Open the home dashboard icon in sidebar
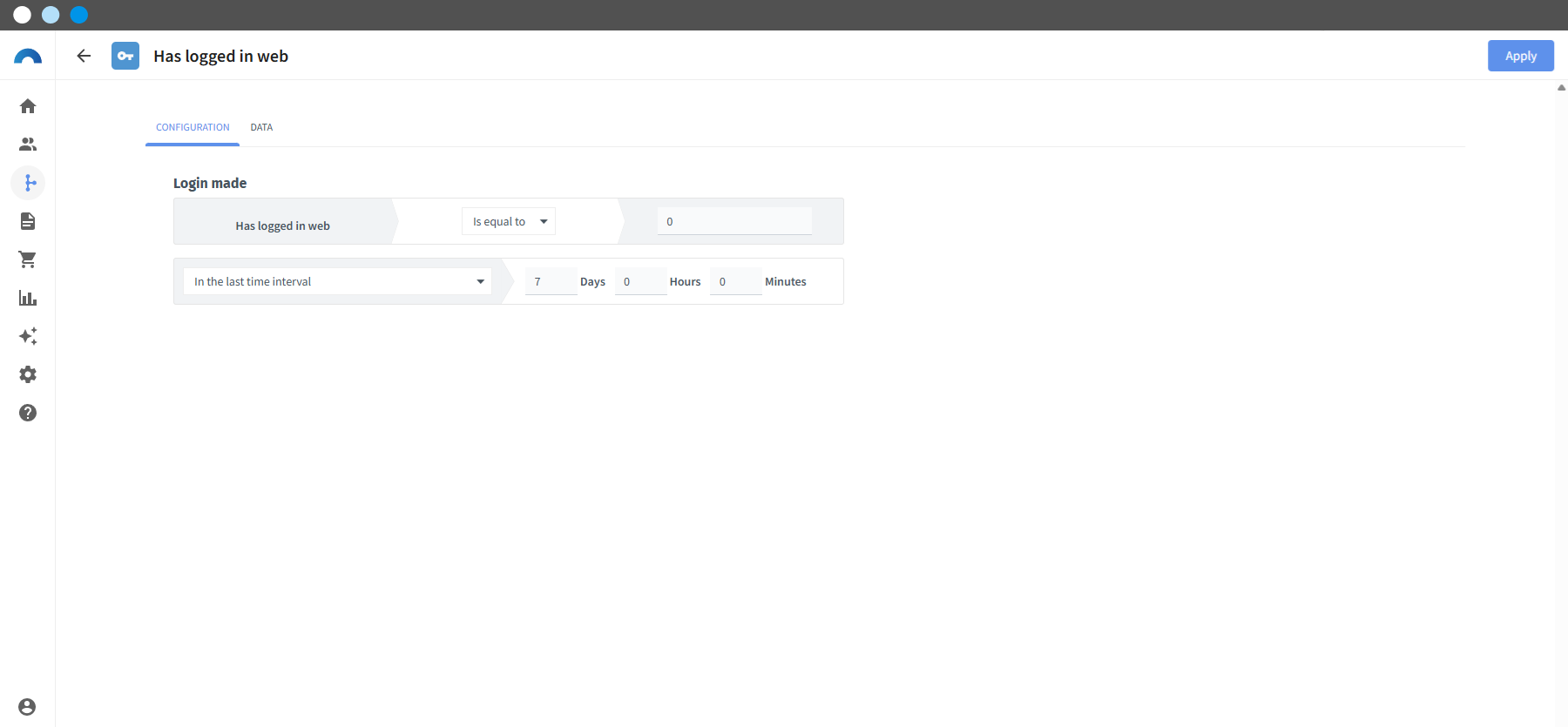Screen dimensions: 1568x727 tap(28, 106)
